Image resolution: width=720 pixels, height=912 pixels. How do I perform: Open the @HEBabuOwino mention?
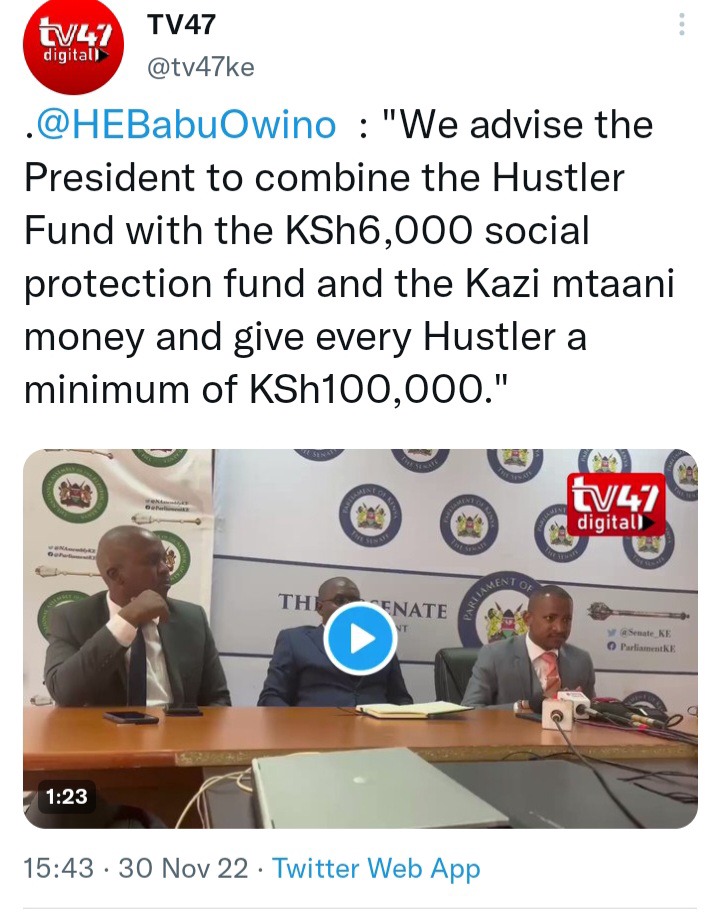[x=186, y=124]
